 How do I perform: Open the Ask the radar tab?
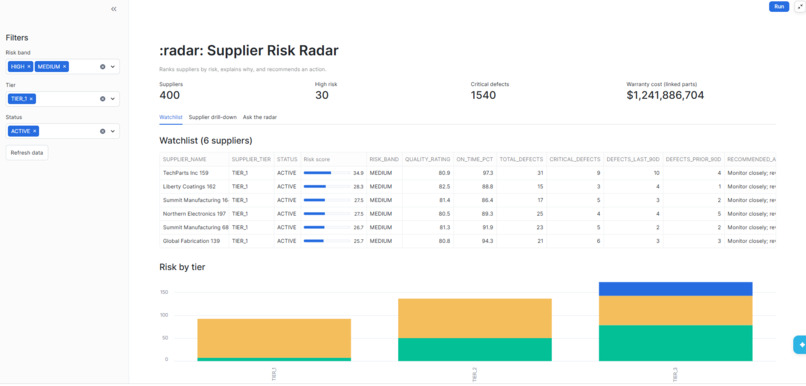point(260,117)
